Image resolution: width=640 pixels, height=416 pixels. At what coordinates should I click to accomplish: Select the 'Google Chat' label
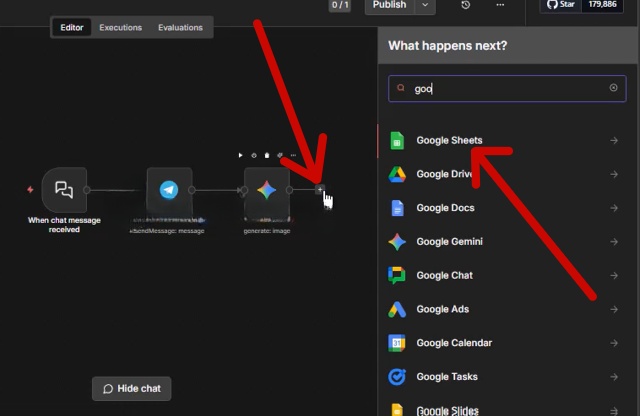click(444, 276)
